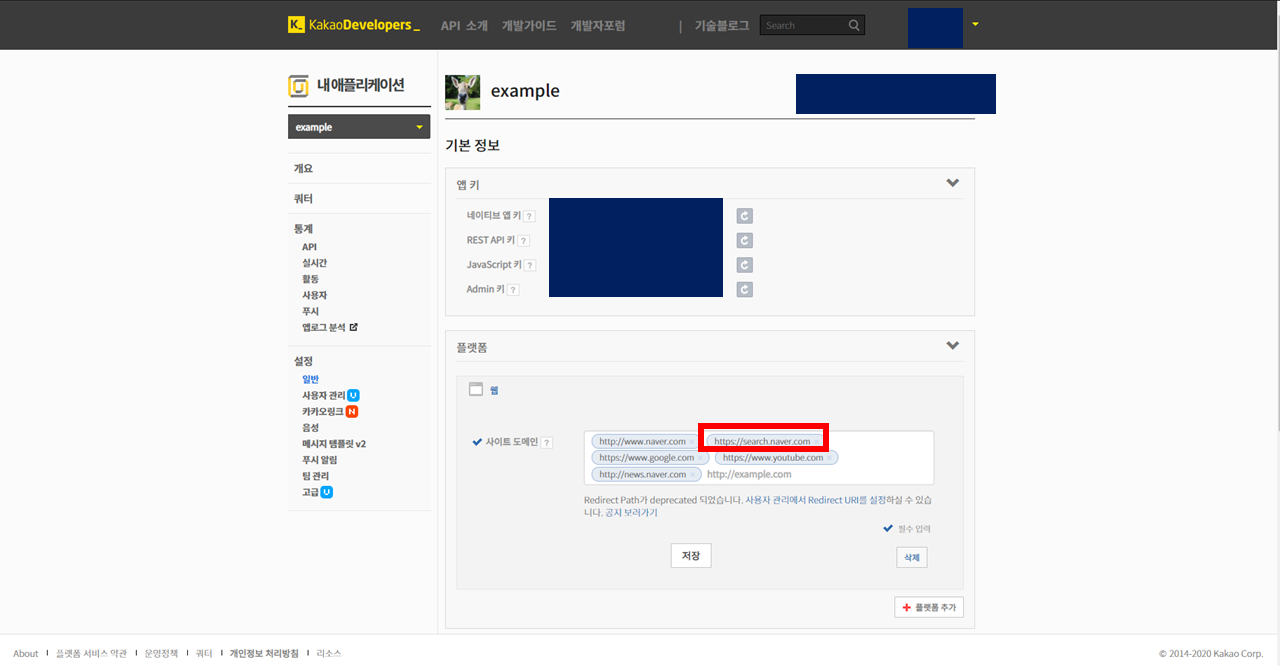Open help for REST API 키
This screenshot has width=1280, height=666.
coord(523,241)
